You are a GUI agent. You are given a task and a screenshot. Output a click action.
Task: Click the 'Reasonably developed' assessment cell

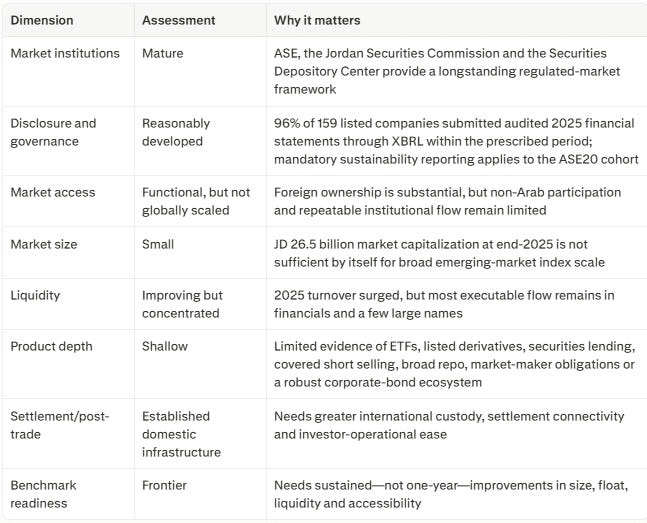tap(176, 132)
